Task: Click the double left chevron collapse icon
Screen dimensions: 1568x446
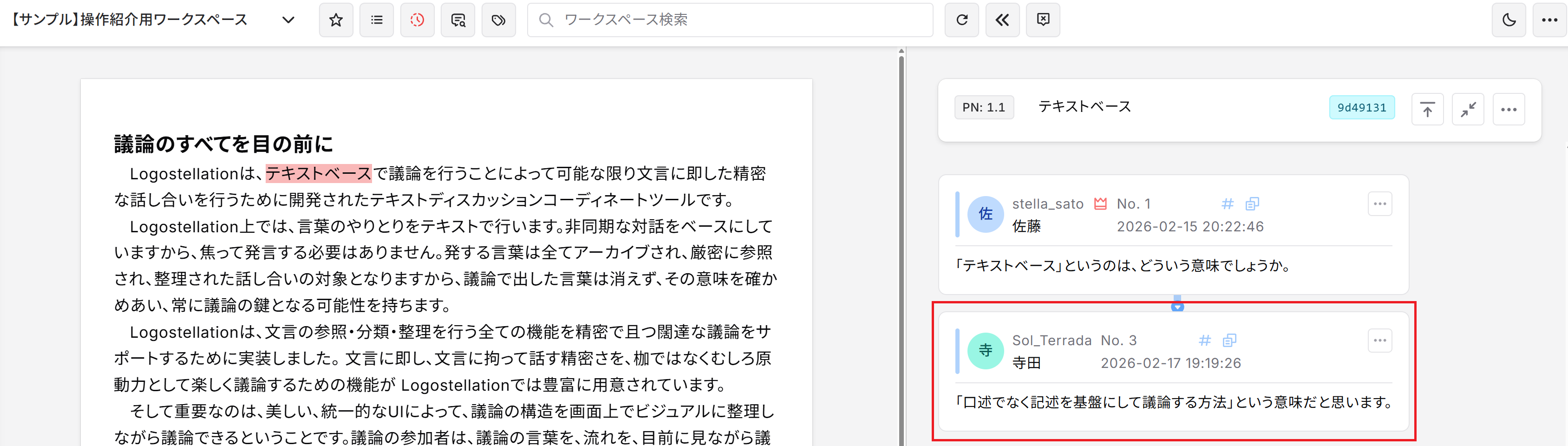Action: 1002,20
